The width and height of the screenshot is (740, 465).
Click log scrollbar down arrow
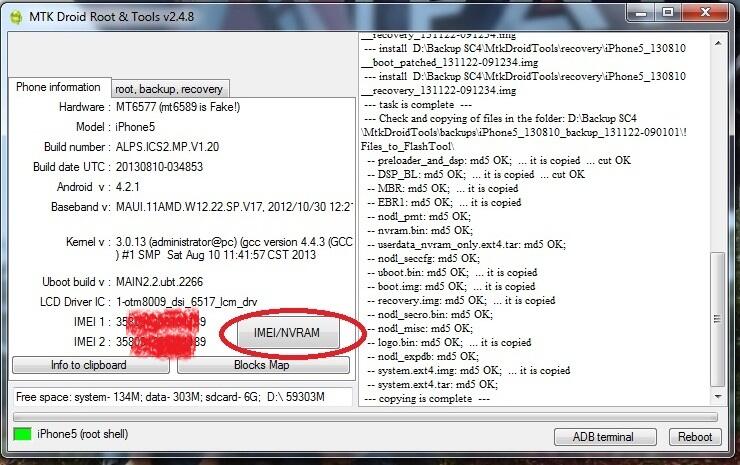(718, 397)
